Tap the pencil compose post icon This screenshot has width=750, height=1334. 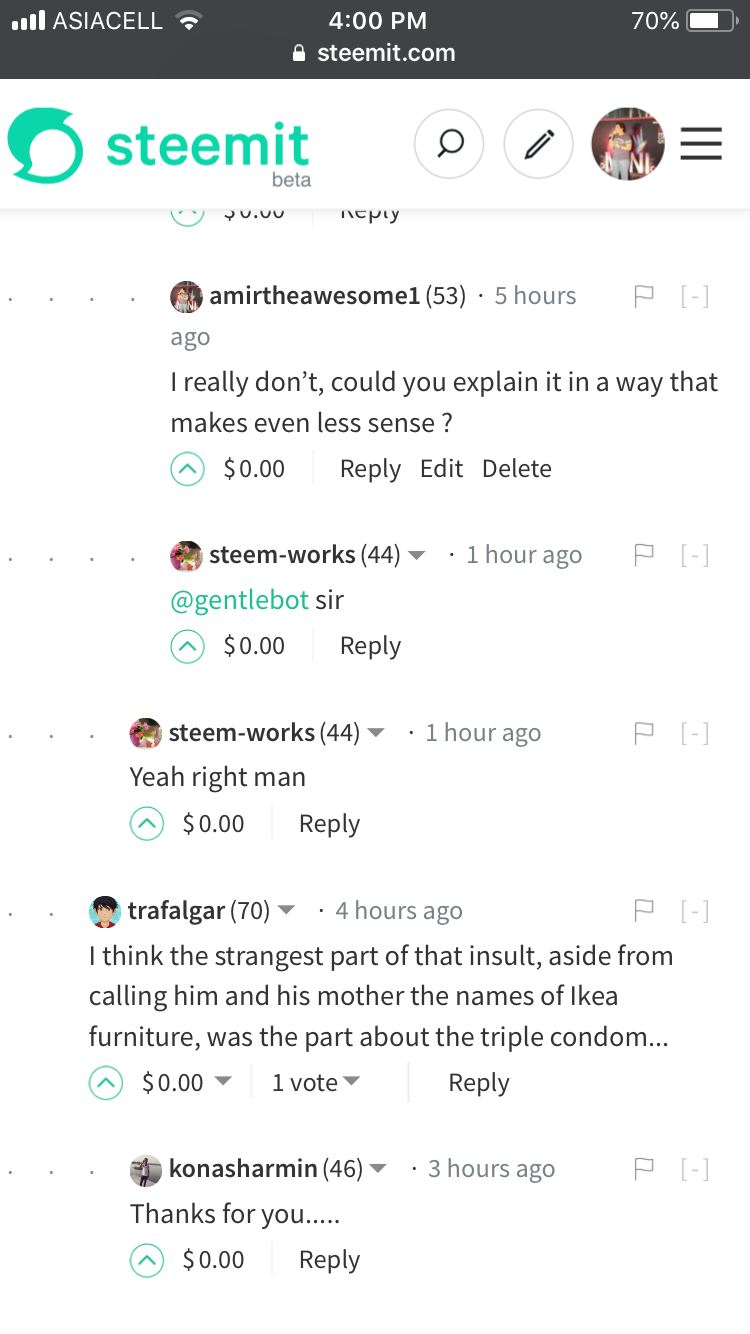[538, 145]
